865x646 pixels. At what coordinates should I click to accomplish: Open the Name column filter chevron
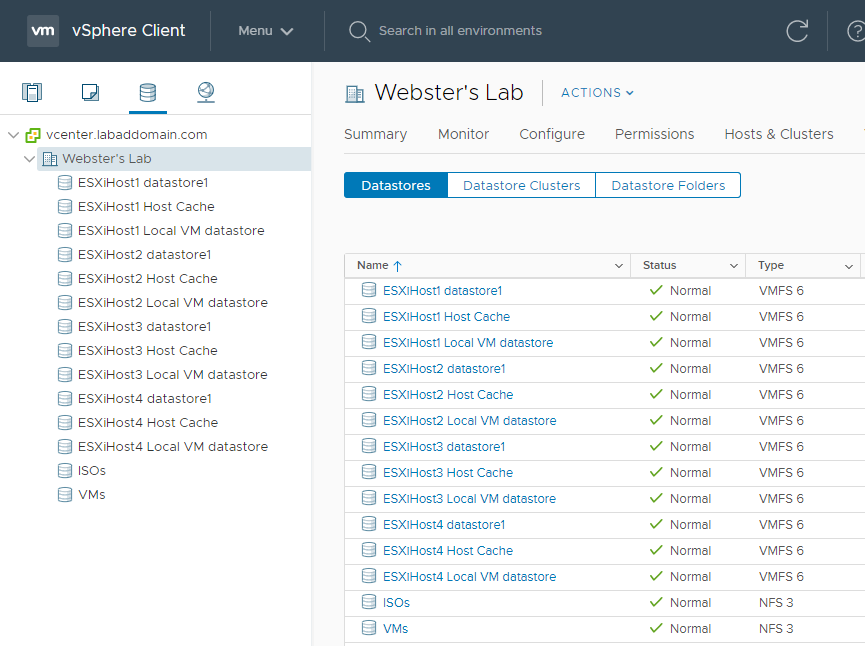tap(618, 266)
